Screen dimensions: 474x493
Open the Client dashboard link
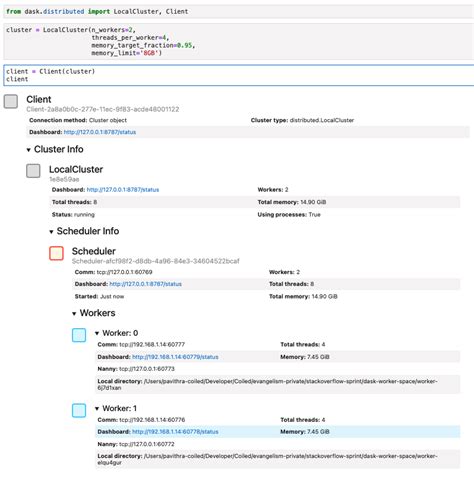100,132
